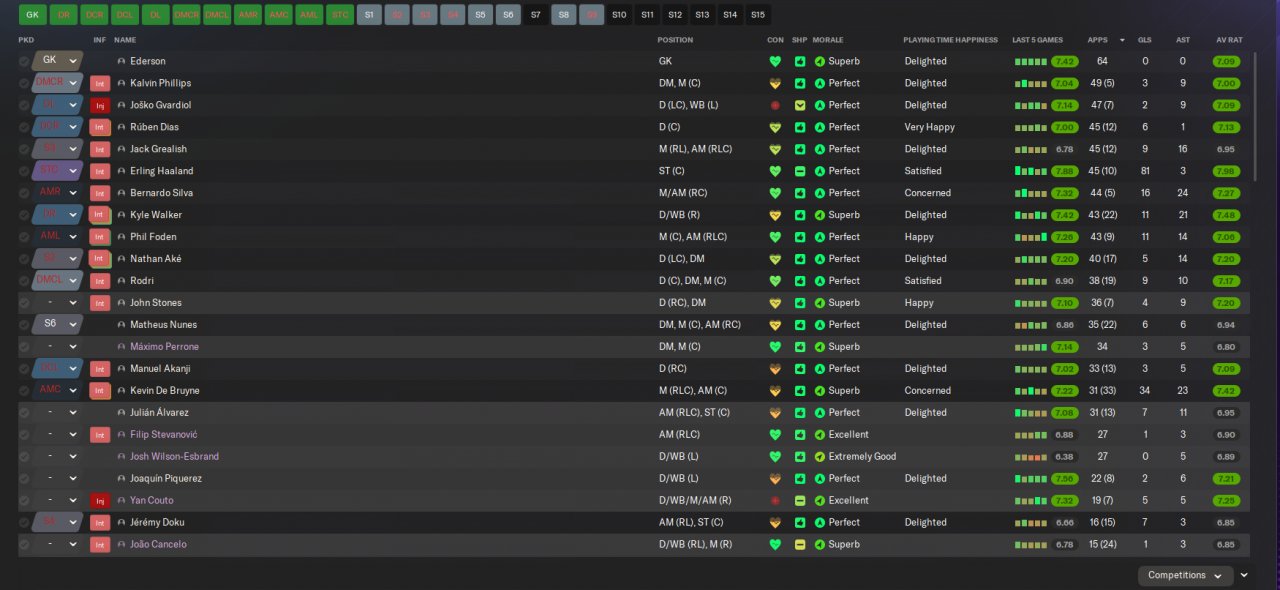Image resolution: width=1280 pixels, height=590 pixels.
Task: Toggle the picked checkmark for Ederson
Action: (24, 61)
